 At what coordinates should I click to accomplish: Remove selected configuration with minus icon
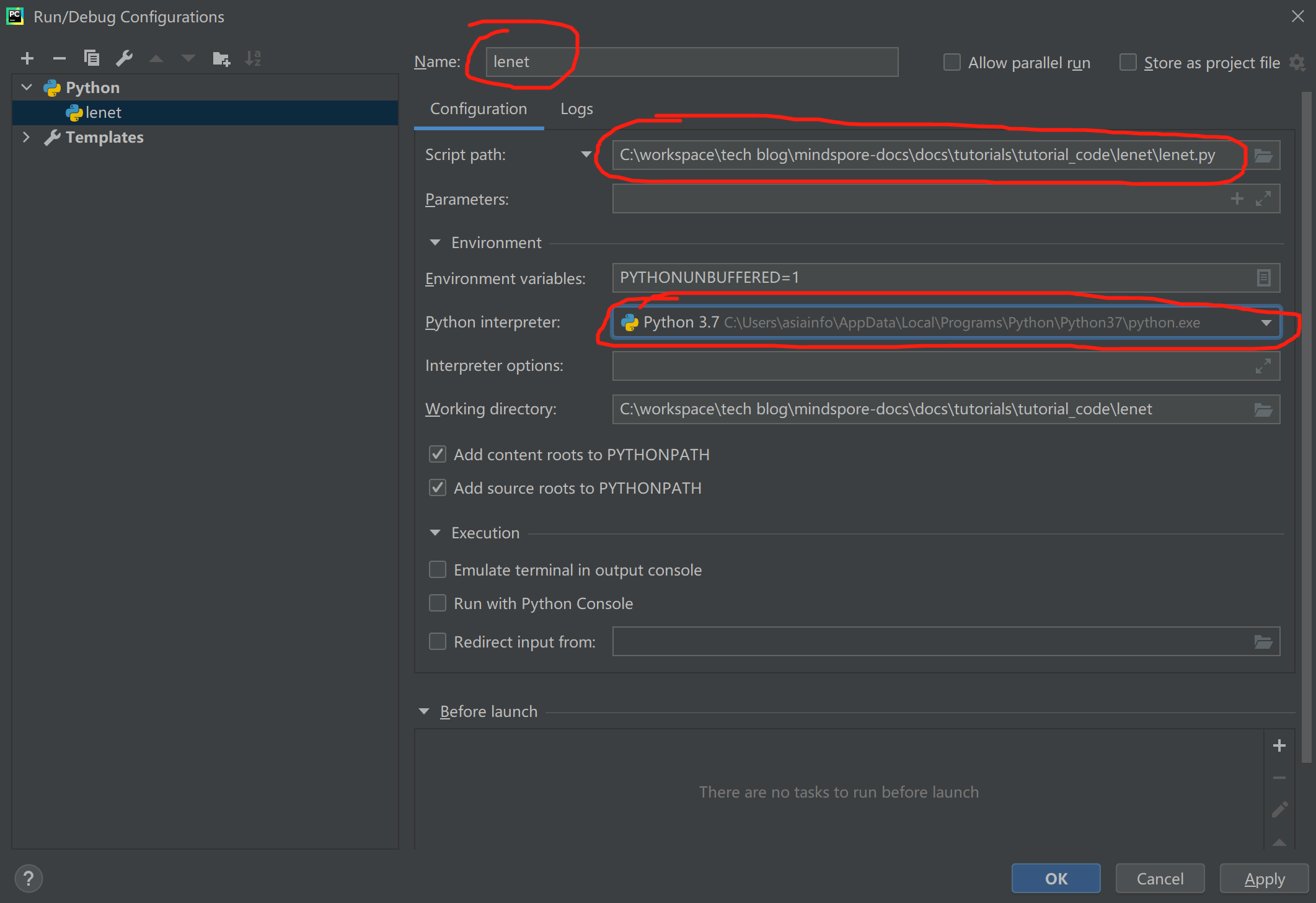(x=60, y=58)
